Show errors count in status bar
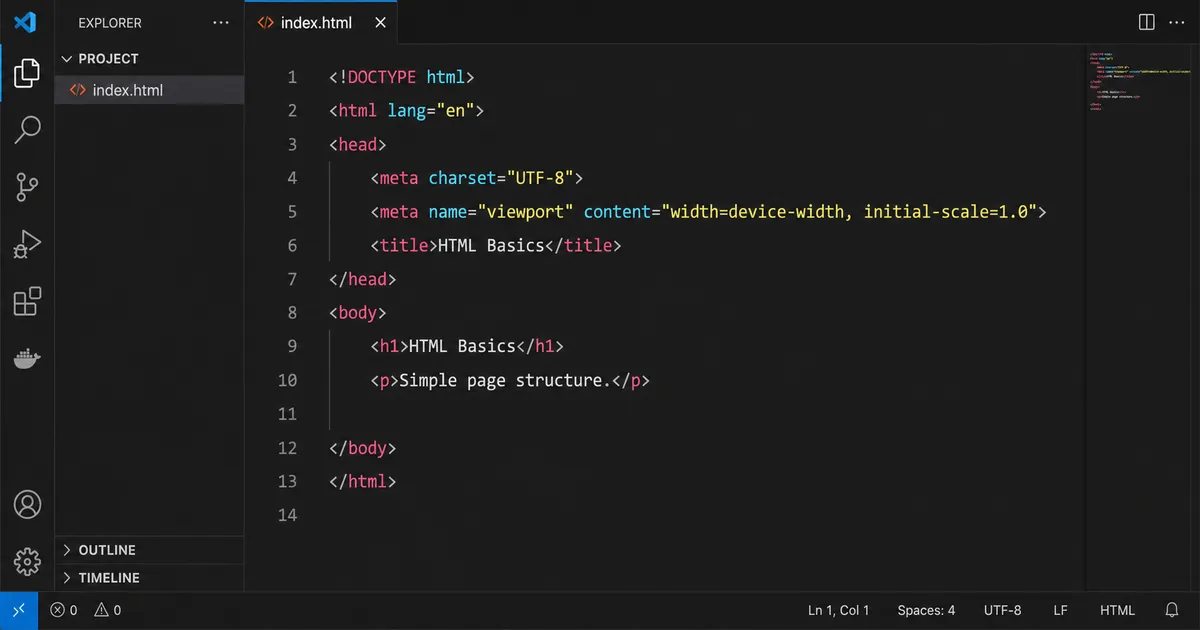The image size is (1200, 630). [x=64, y=610]
